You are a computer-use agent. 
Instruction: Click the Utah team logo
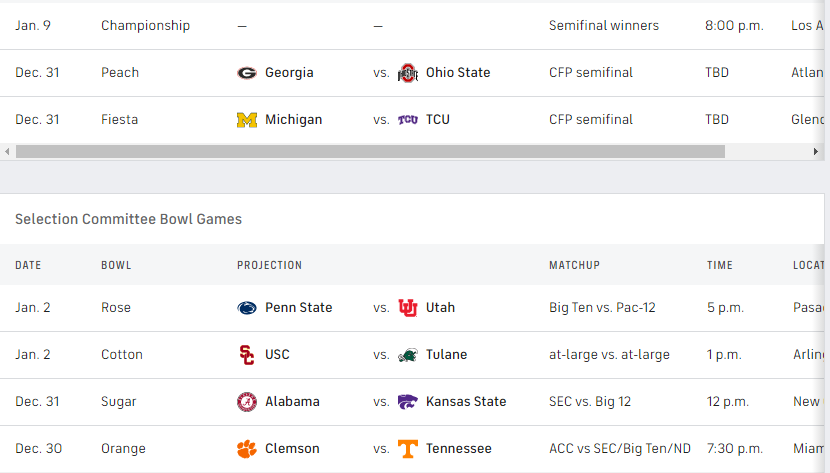[x=408, y=308]
